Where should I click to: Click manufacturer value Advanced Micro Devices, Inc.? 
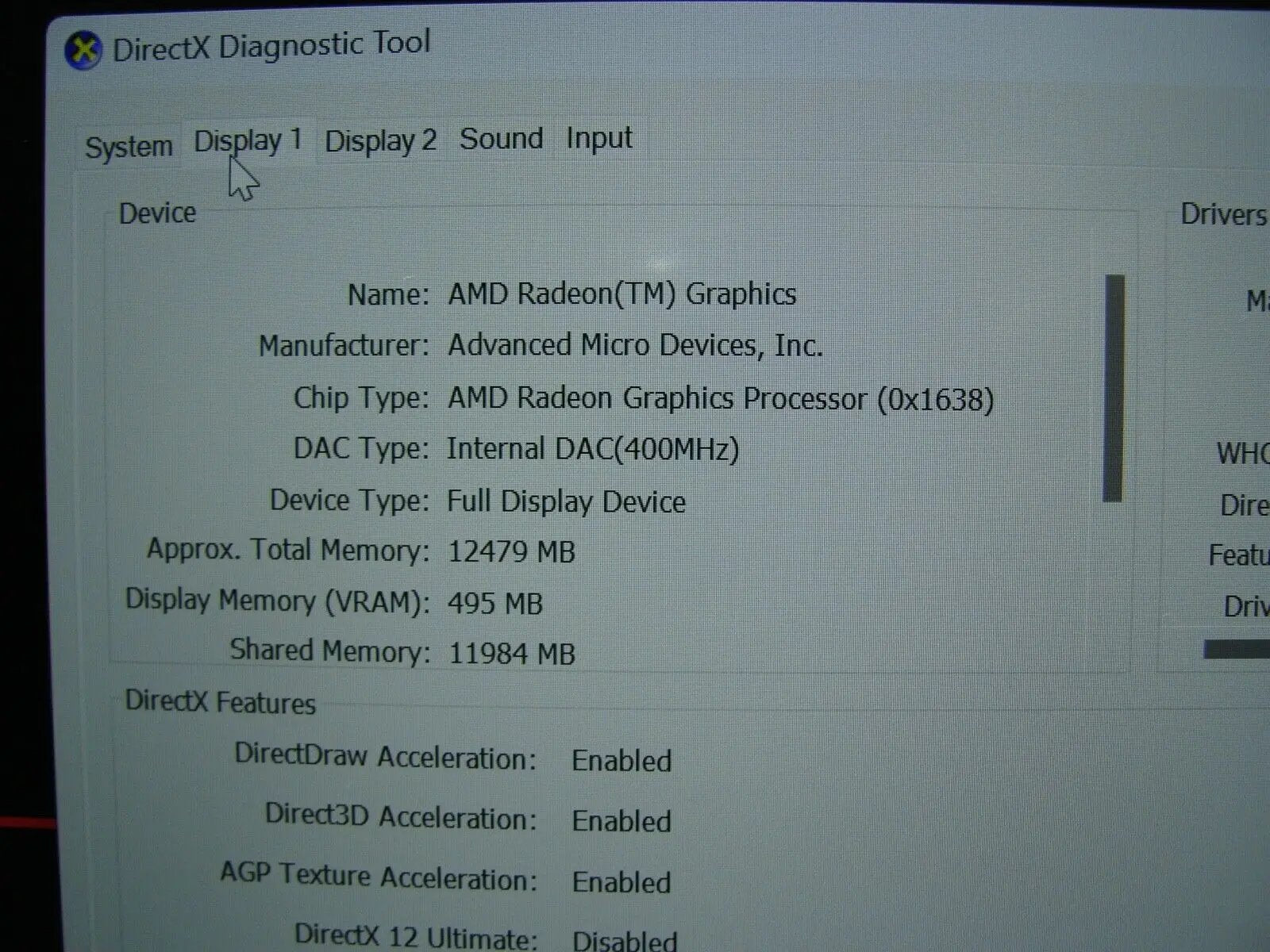[635, 345]
